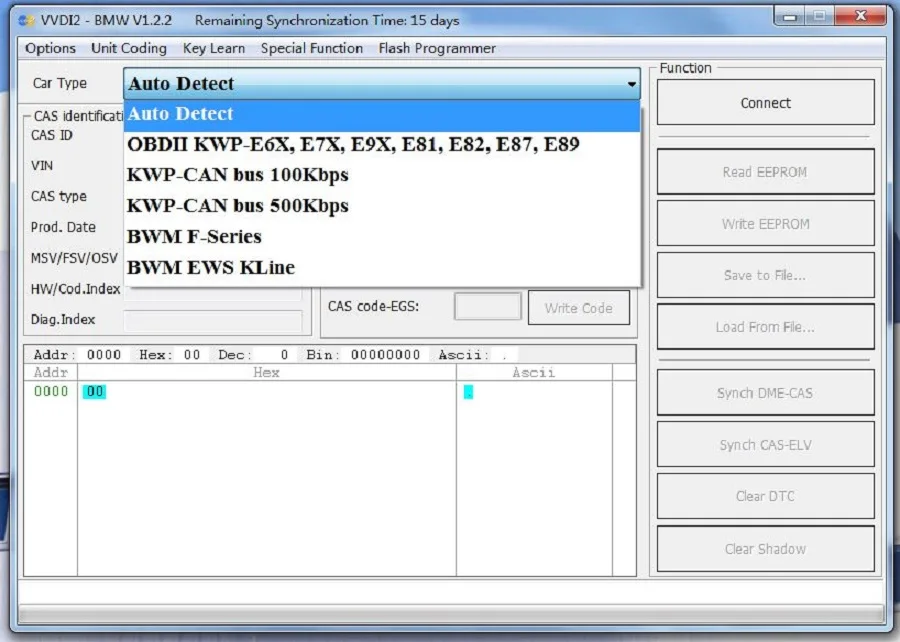This screenshot has height=642, width=900.
Task: Click the Read EEPROM button
Action: [766, 172]
